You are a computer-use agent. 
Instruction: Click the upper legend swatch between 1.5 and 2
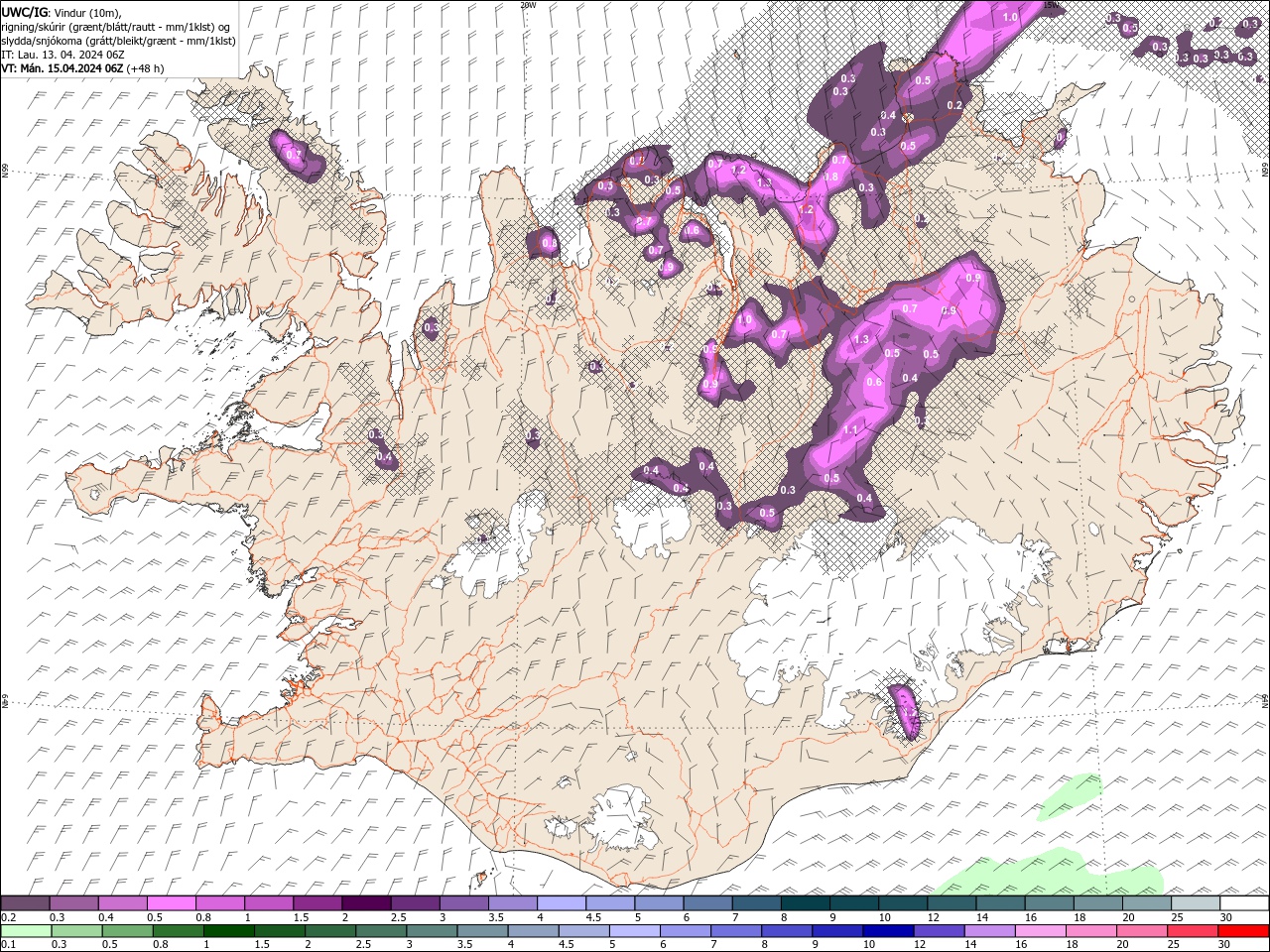(317, 903)
